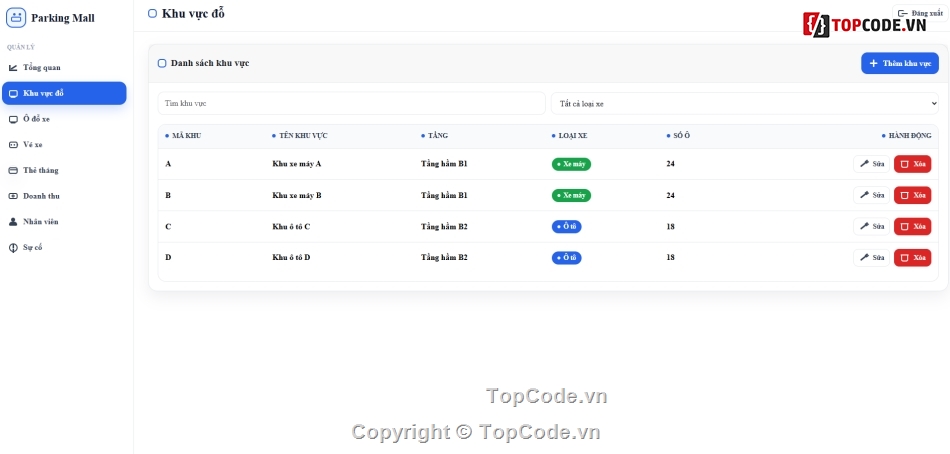Viewport: 950px width, 454px height.
Task: Select Khu vực đỗ in sidebar
Action: pyautogui.click(x=64, y=93)
